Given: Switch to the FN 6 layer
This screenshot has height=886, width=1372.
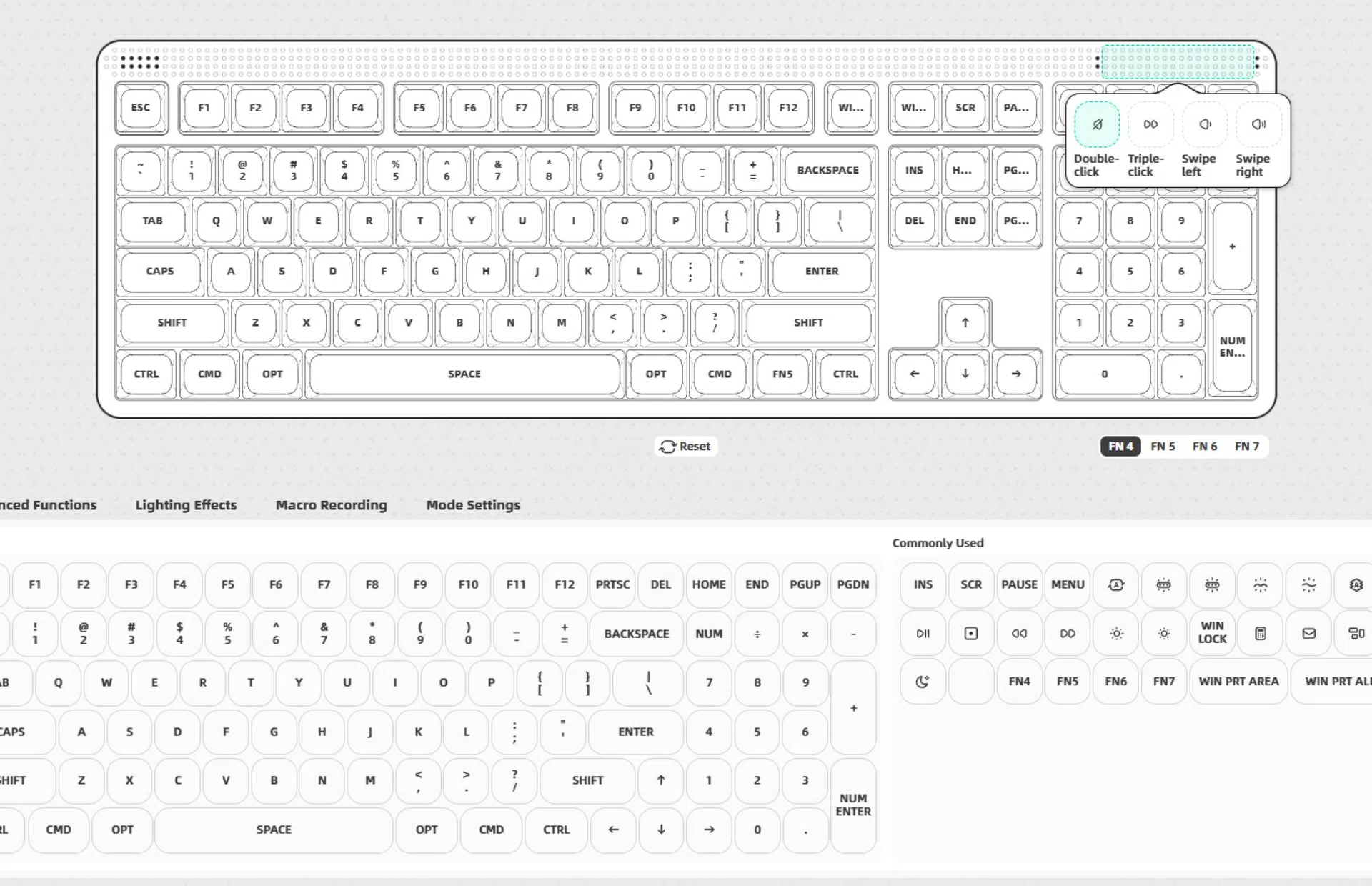Looking at the screenshot, I should click(x=1205, y=446).
